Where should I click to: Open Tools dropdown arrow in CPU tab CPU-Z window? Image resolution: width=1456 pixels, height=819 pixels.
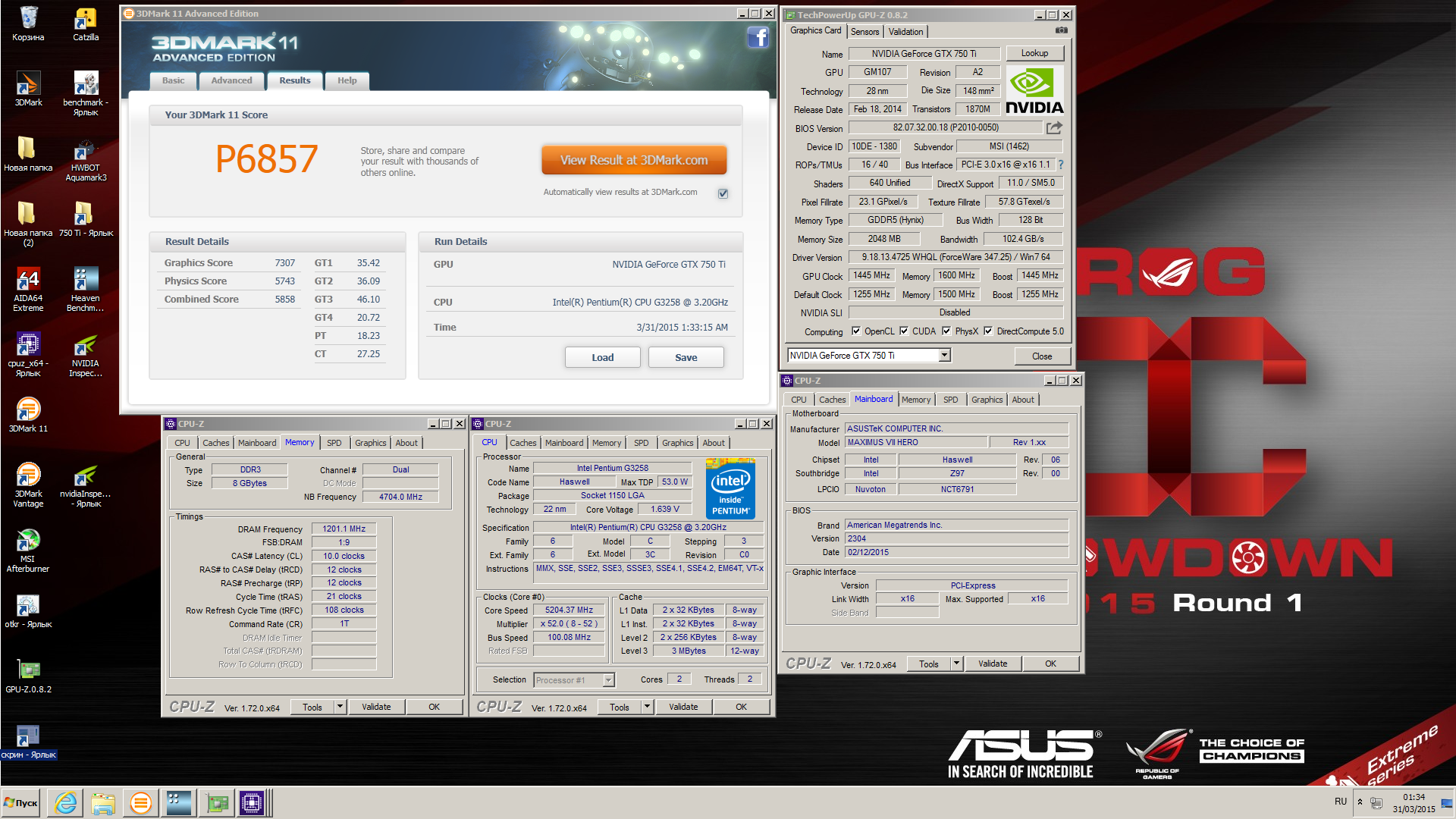point(647,707)
